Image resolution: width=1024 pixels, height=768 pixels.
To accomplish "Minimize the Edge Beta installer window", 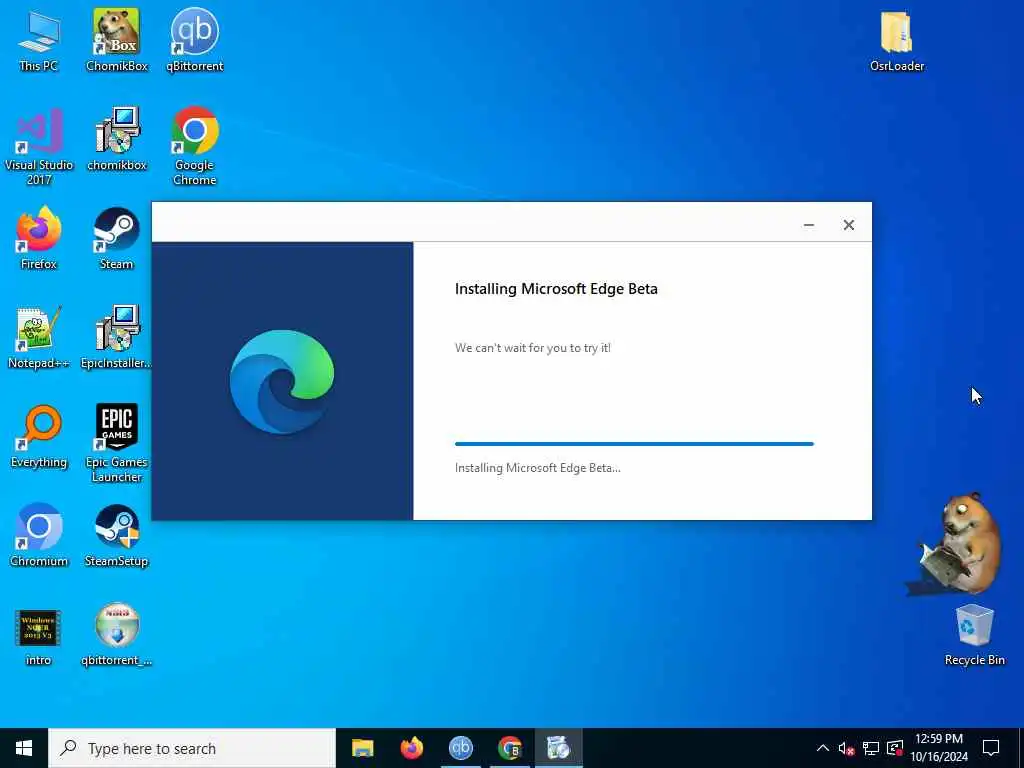I will tap(808, 225).
